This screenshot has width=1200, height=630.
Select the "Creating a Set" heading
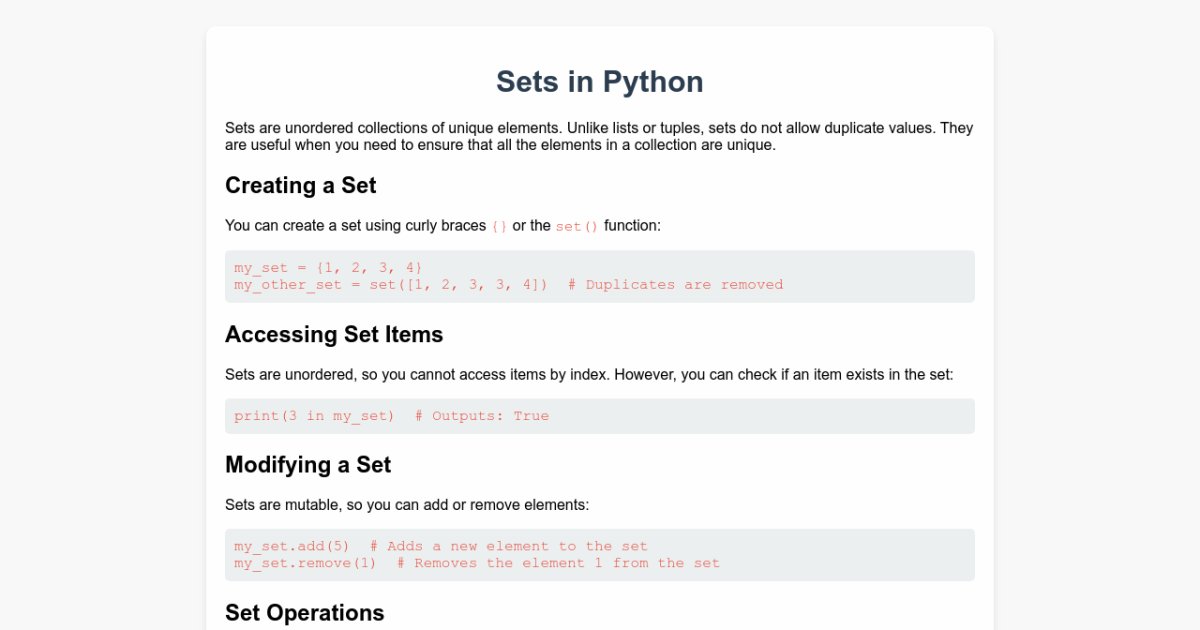[x=300, y=186]
